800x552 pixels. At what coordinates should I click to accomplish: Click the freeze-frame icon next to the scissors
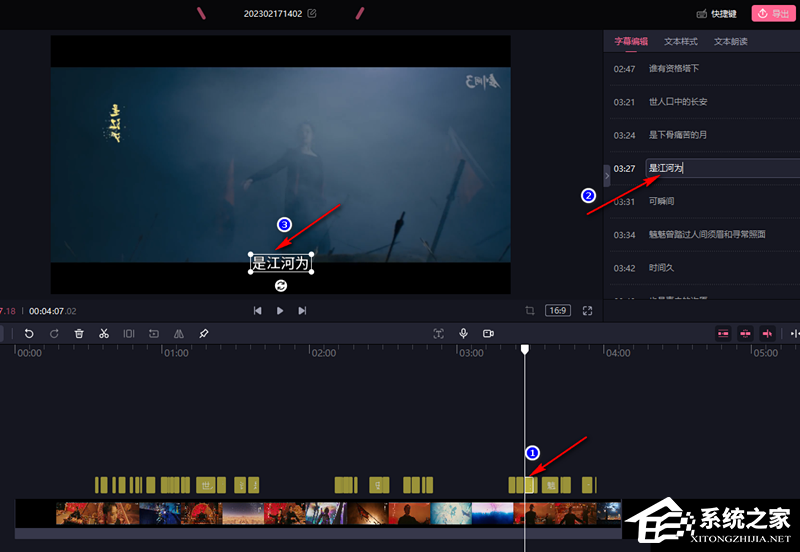[129, 334]
